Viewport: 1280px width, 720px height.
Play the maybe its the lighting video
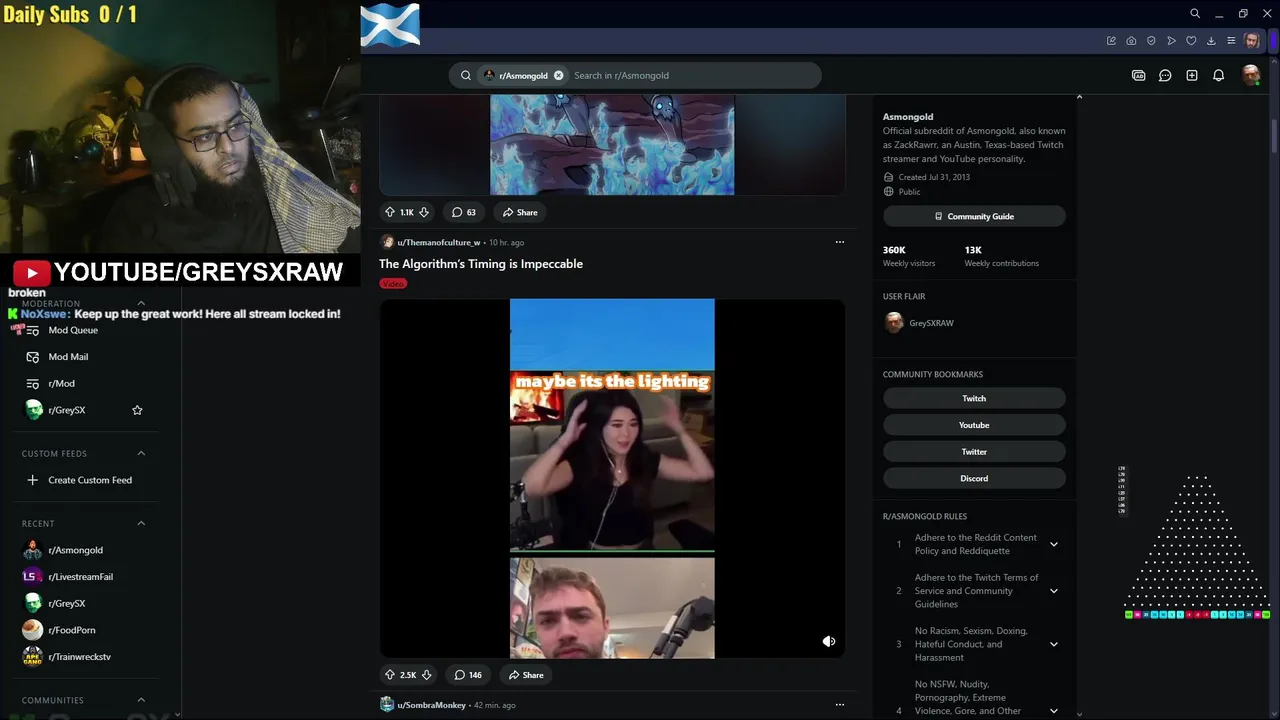[x=612, y=478]
